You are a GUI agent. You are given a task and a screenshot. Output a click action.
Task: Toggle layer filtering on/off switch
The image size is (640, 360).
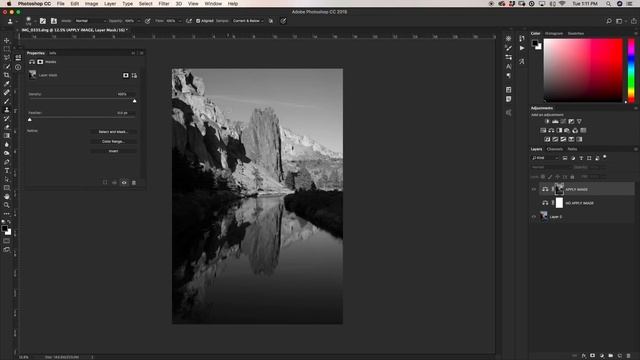click(605, 157)
